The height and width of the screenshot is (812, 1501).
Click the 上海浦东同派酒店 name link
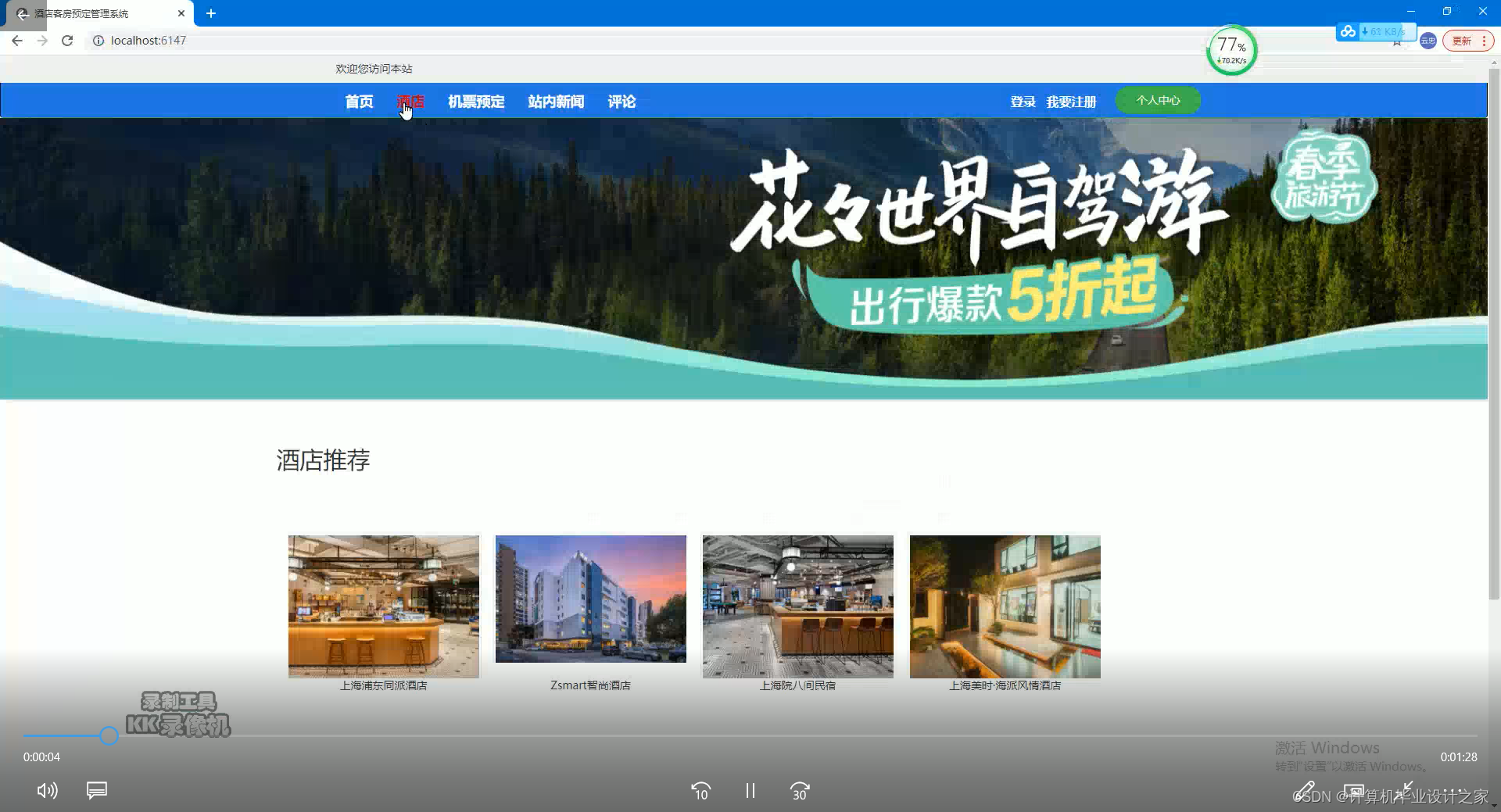click(x=384, y=685)
